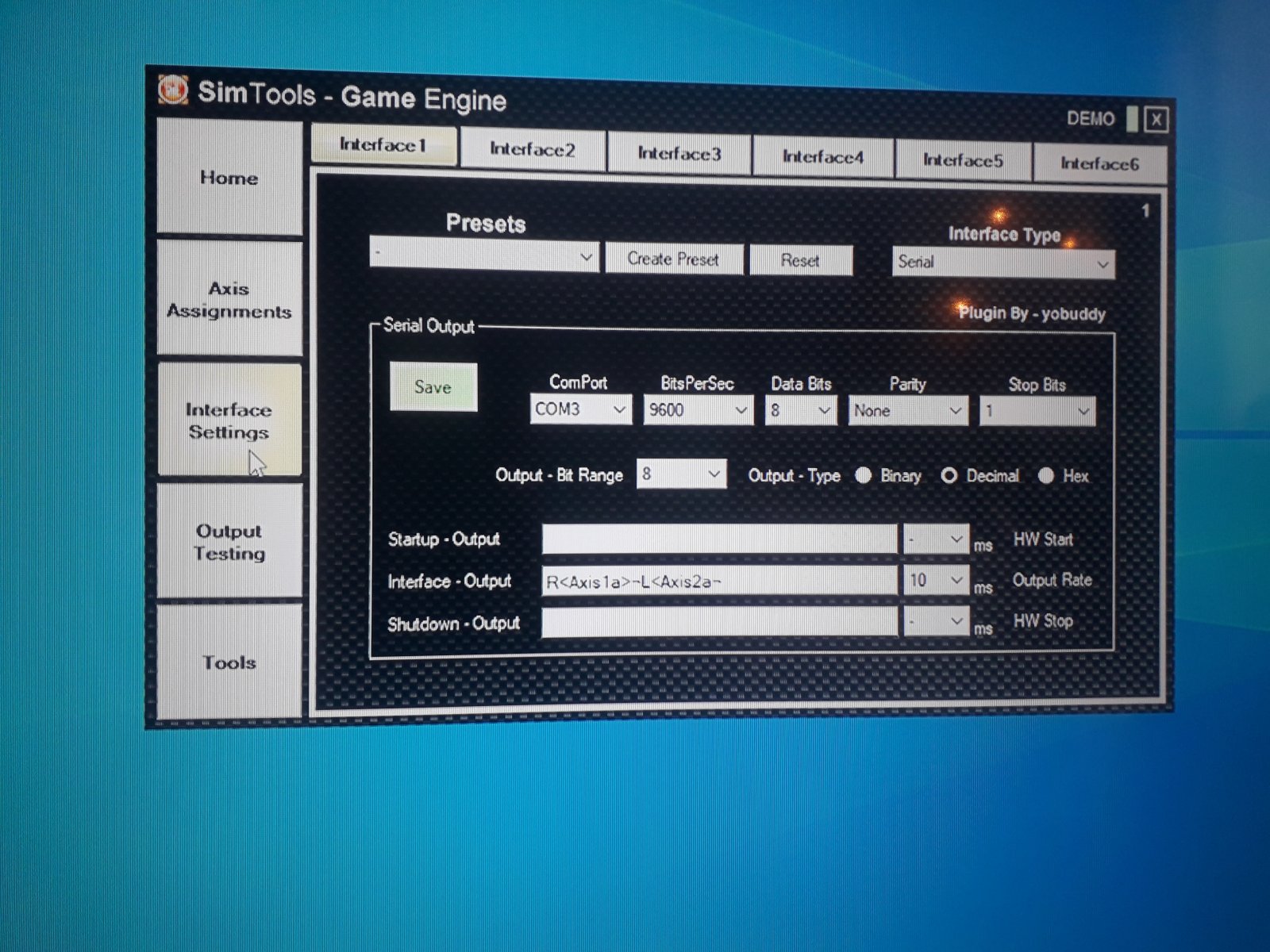Click the 'Plugin By - yobuddy' text
The height and width of the screenshot is (952, 1270).
[x=1032, y=313]
